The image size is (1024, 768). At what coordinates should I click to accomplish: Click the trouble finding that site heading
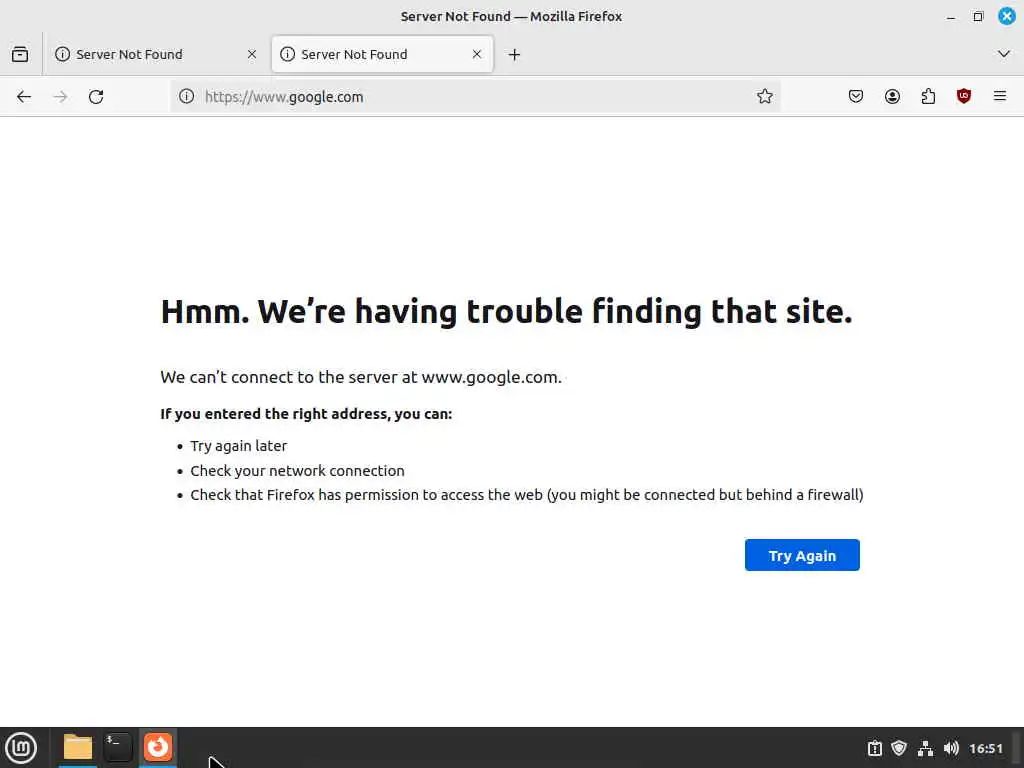pos(506,311)
